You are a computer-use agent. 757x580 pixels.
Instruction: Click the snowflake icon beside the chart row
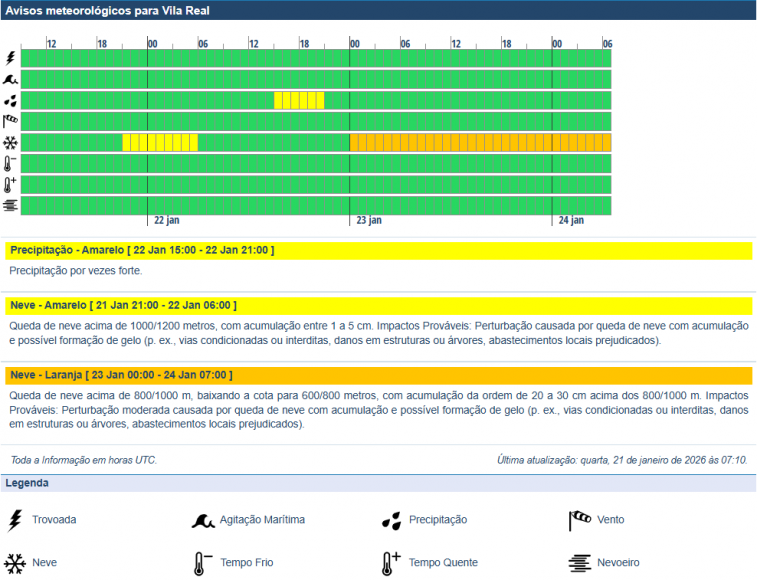tap(10, 143)
